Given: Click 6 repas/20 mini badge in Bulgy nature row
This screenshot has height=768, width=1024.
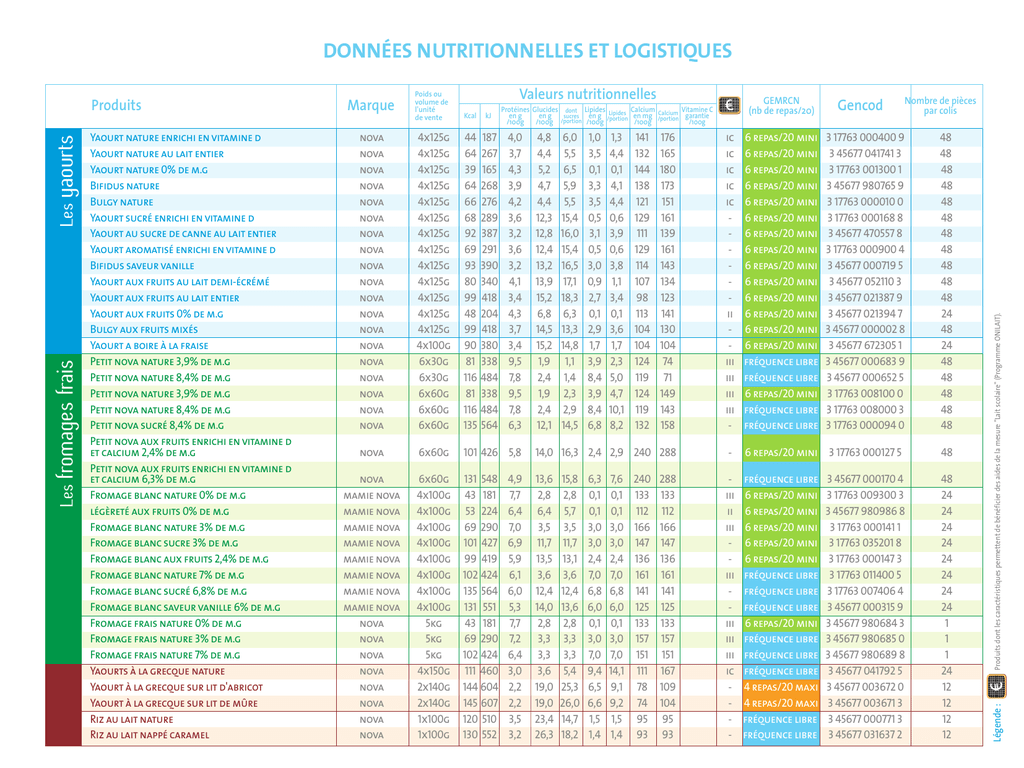Looking at the screenshot, I should pyautogui.click(x=781, y=202).
